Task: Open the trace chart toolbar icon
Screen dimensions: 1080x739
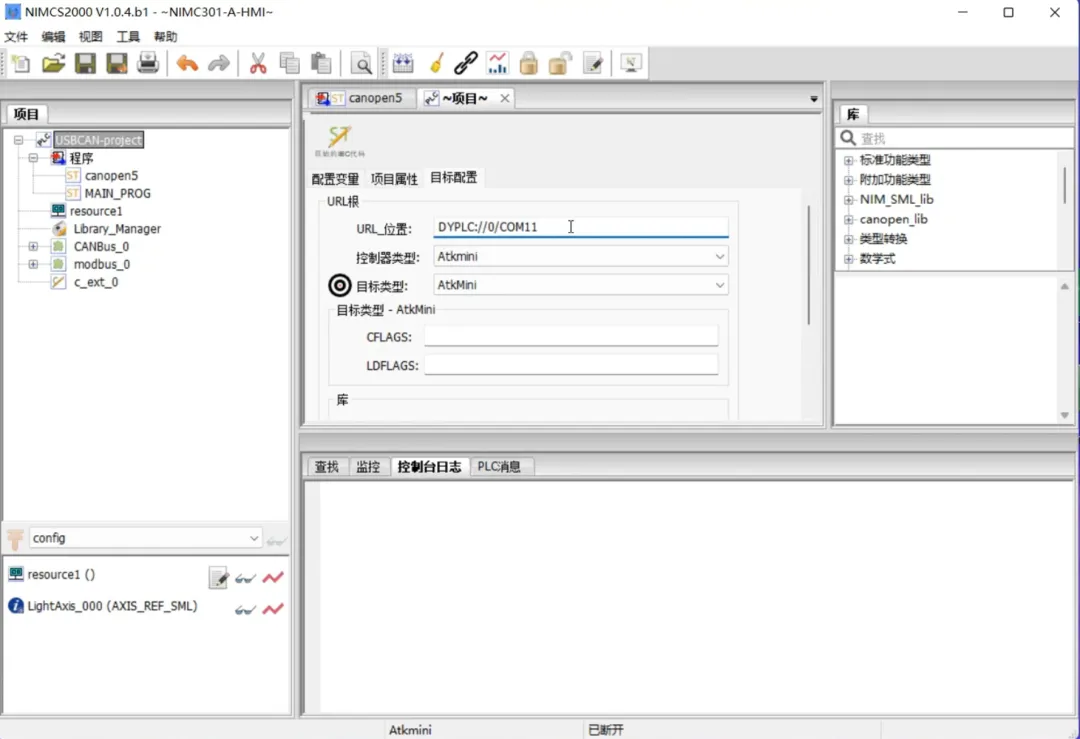Action: click(x=497, y=63)
